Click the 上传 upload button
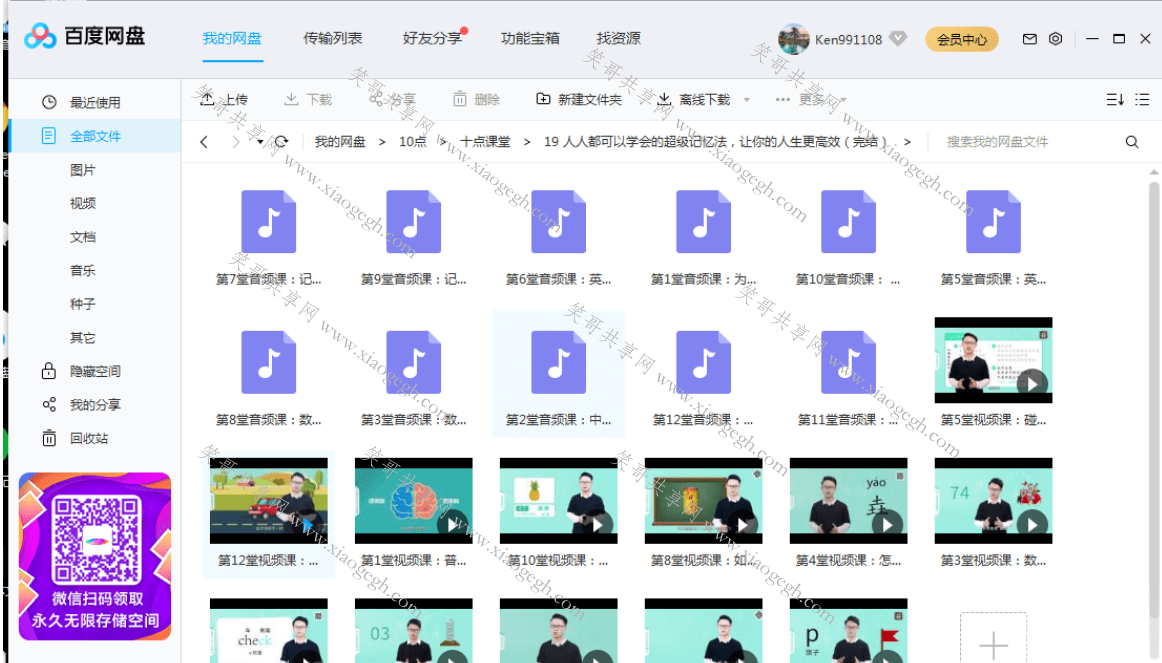 pos(224,99)
